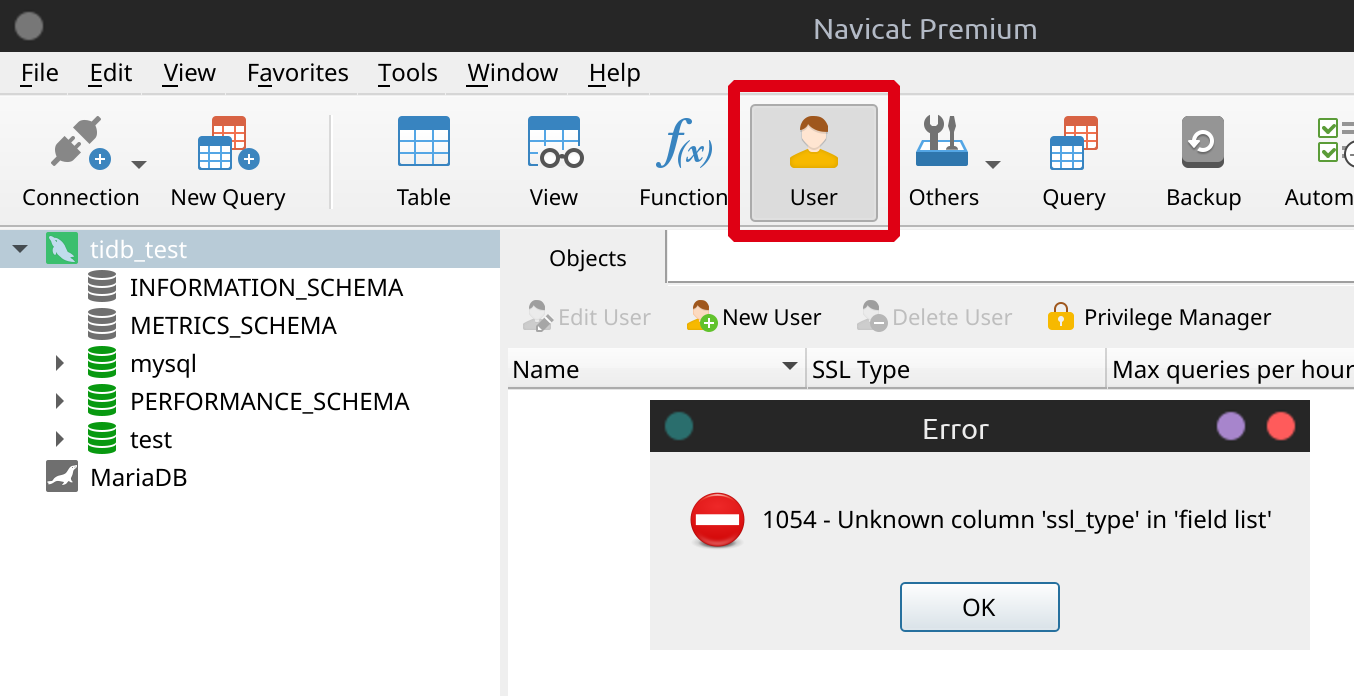Select the Function toolbar icon
The height and width of the screenshot is (696, 1354).
pyautogui.click(x=684, y=143)
